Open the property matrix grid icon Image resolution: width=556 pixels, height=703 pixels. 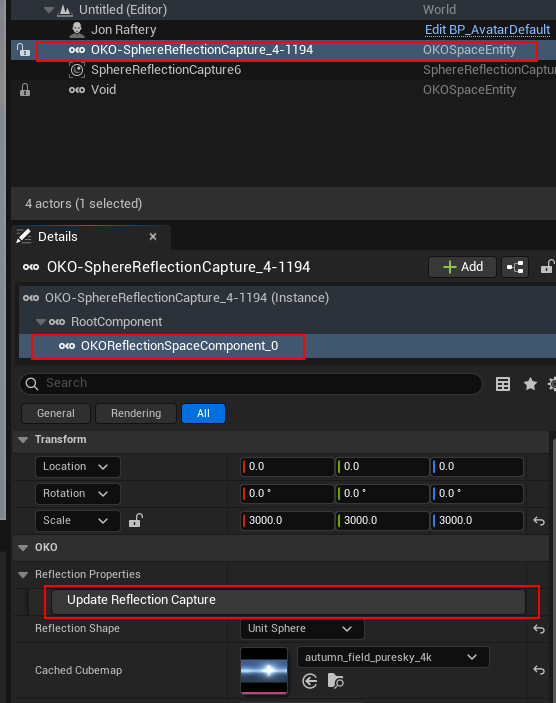click(503, 384)
